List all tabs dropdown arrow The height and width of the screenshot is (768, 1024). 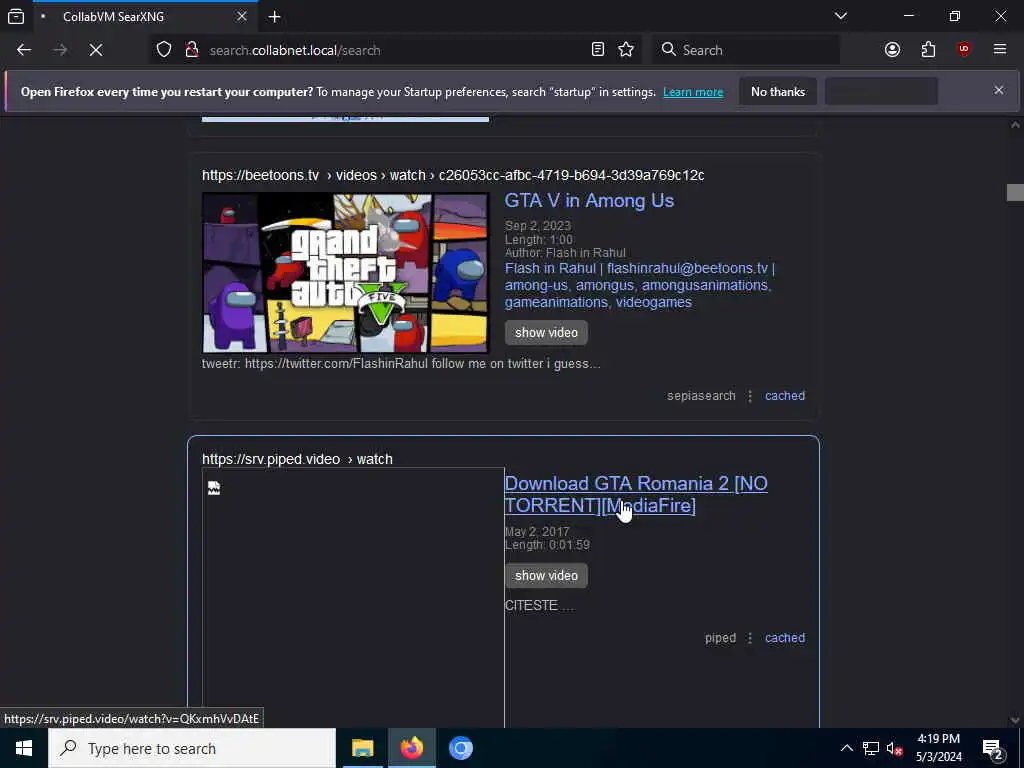(x=841, y=16)
